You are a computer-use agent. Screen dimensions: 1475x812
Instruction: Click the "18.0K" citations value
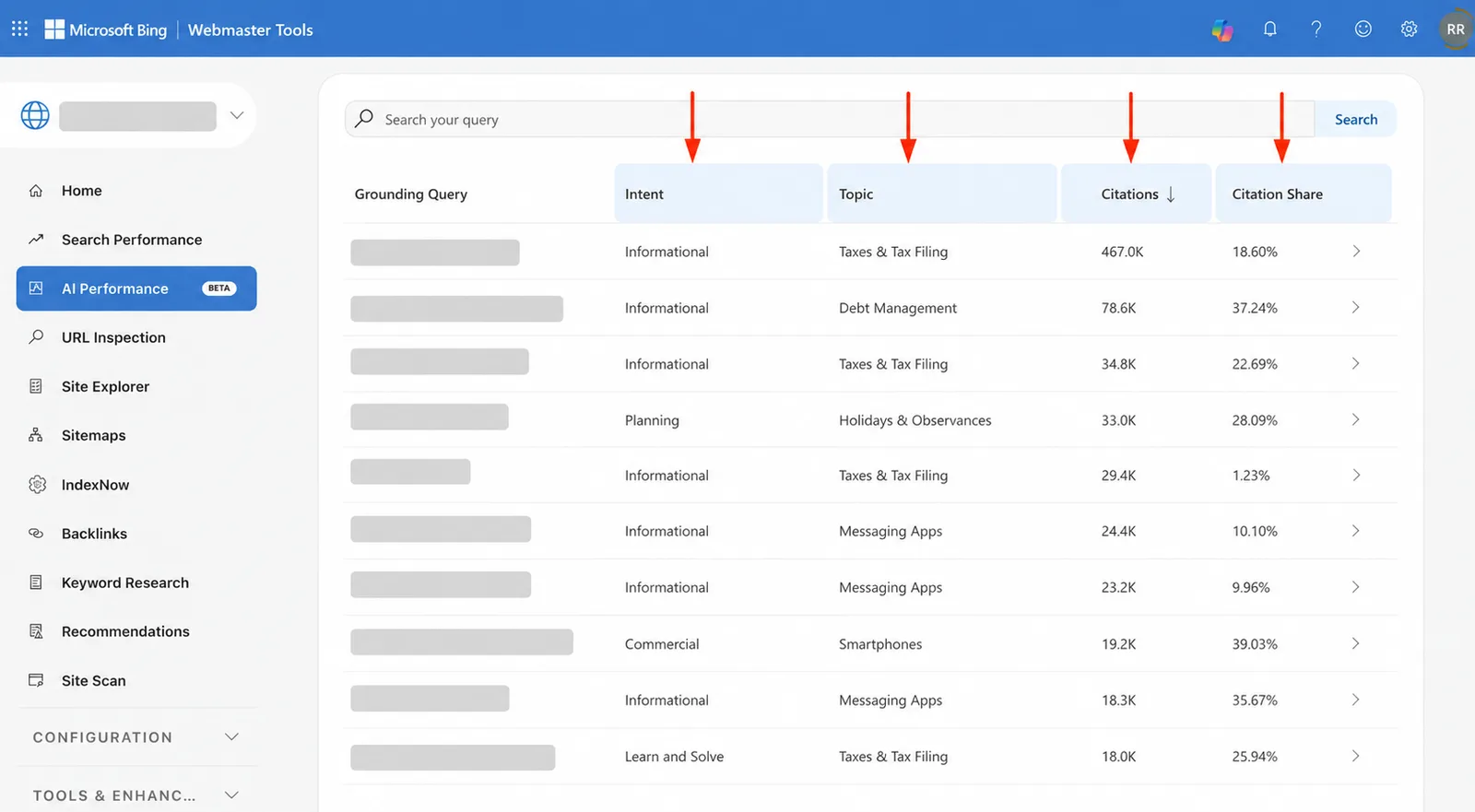pyautogui.click(x=1118, y=757)
